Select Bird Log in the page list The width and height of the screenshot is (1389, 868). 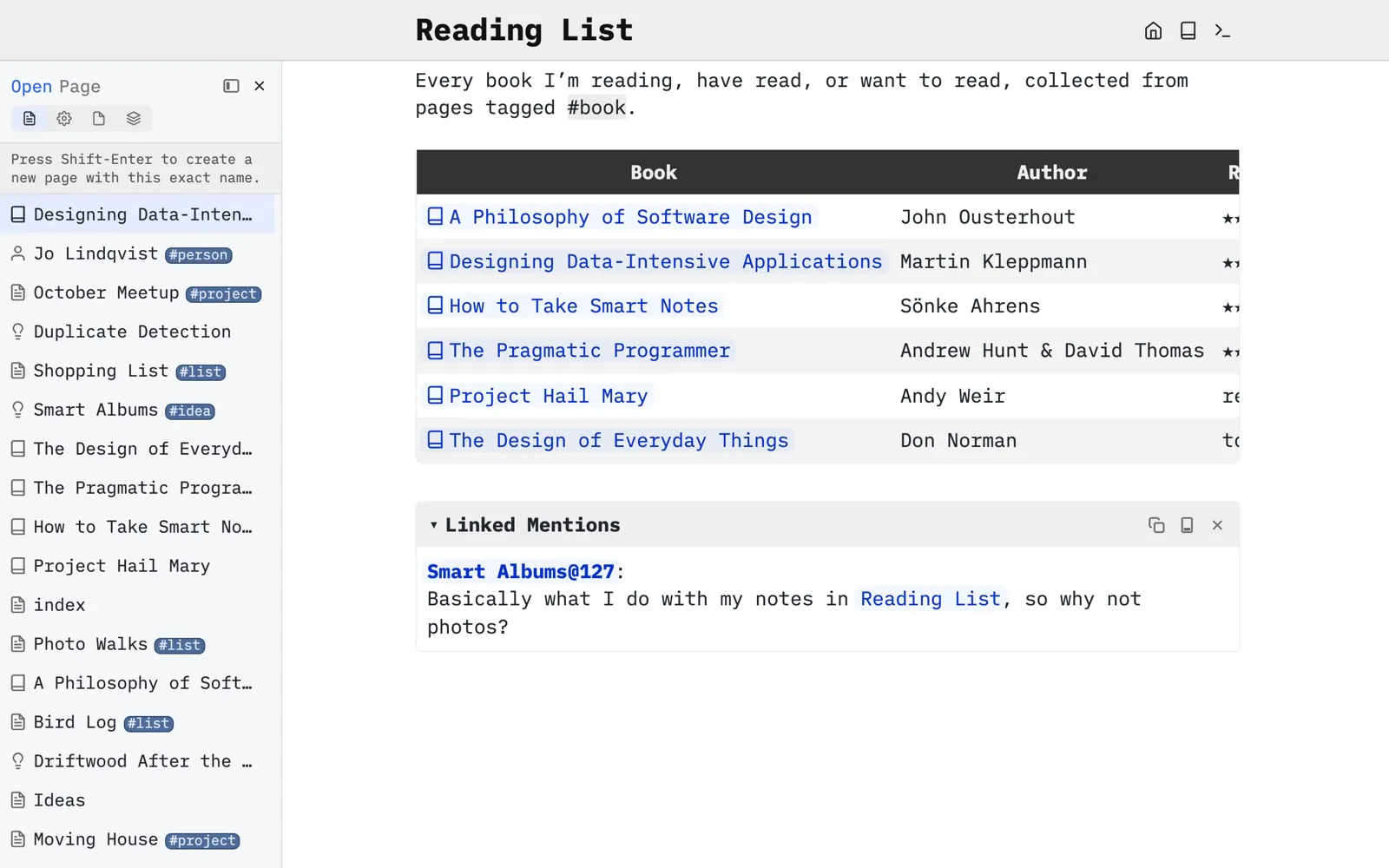tap(137, 722)
